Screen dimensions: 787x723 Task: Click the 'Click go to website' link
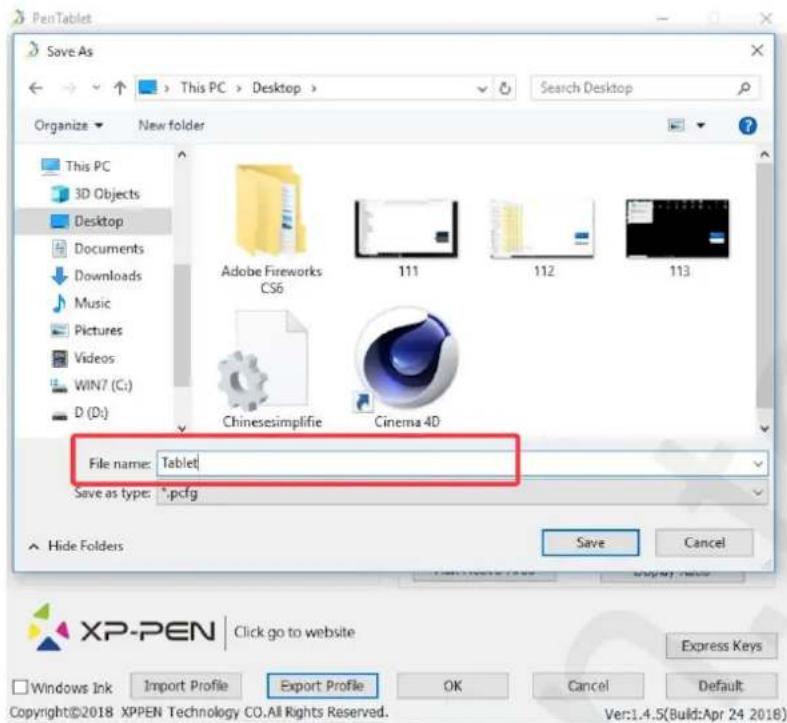[295, 632]
